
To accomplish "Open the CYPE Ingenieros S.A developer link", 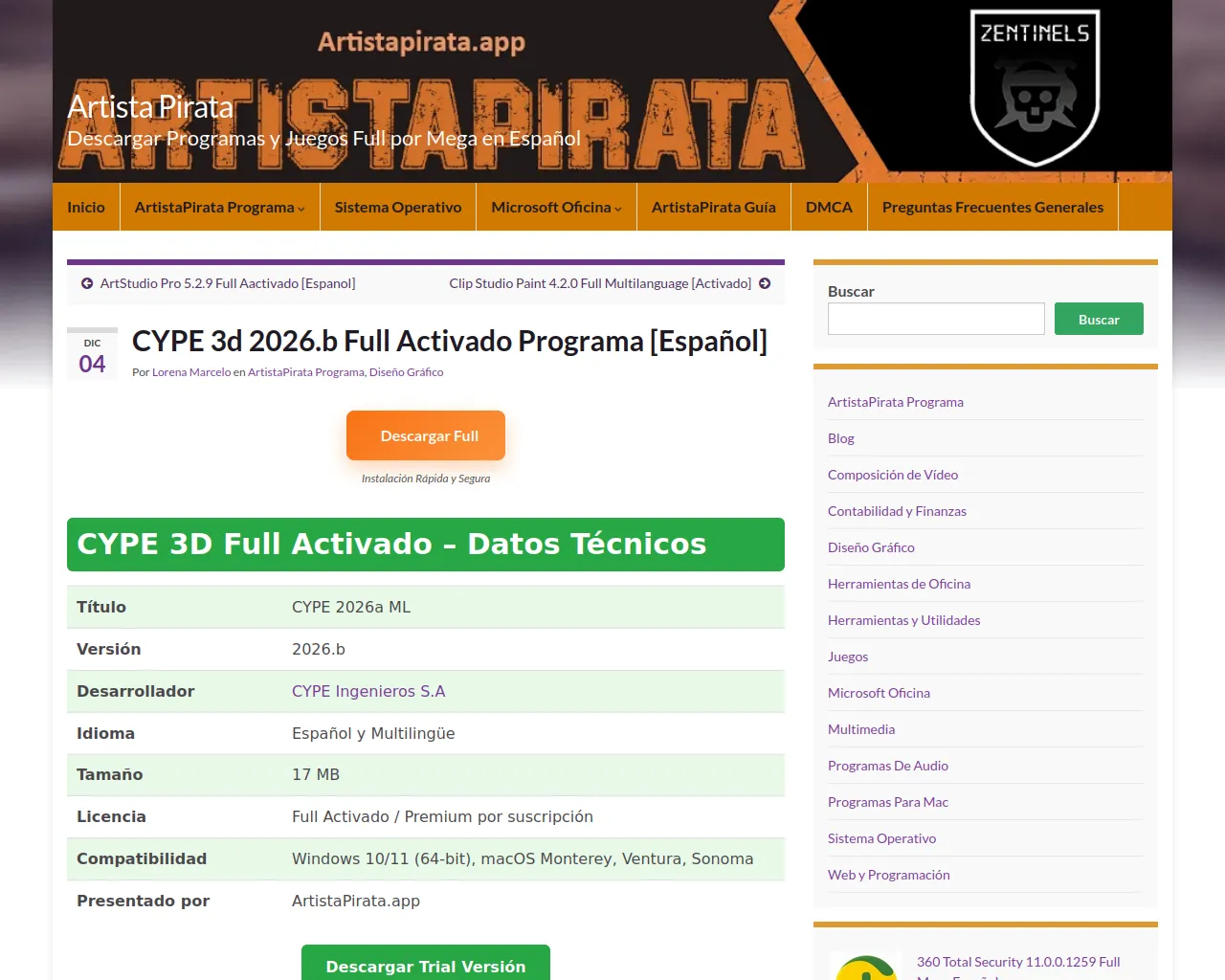I will [x=368, y=691].
